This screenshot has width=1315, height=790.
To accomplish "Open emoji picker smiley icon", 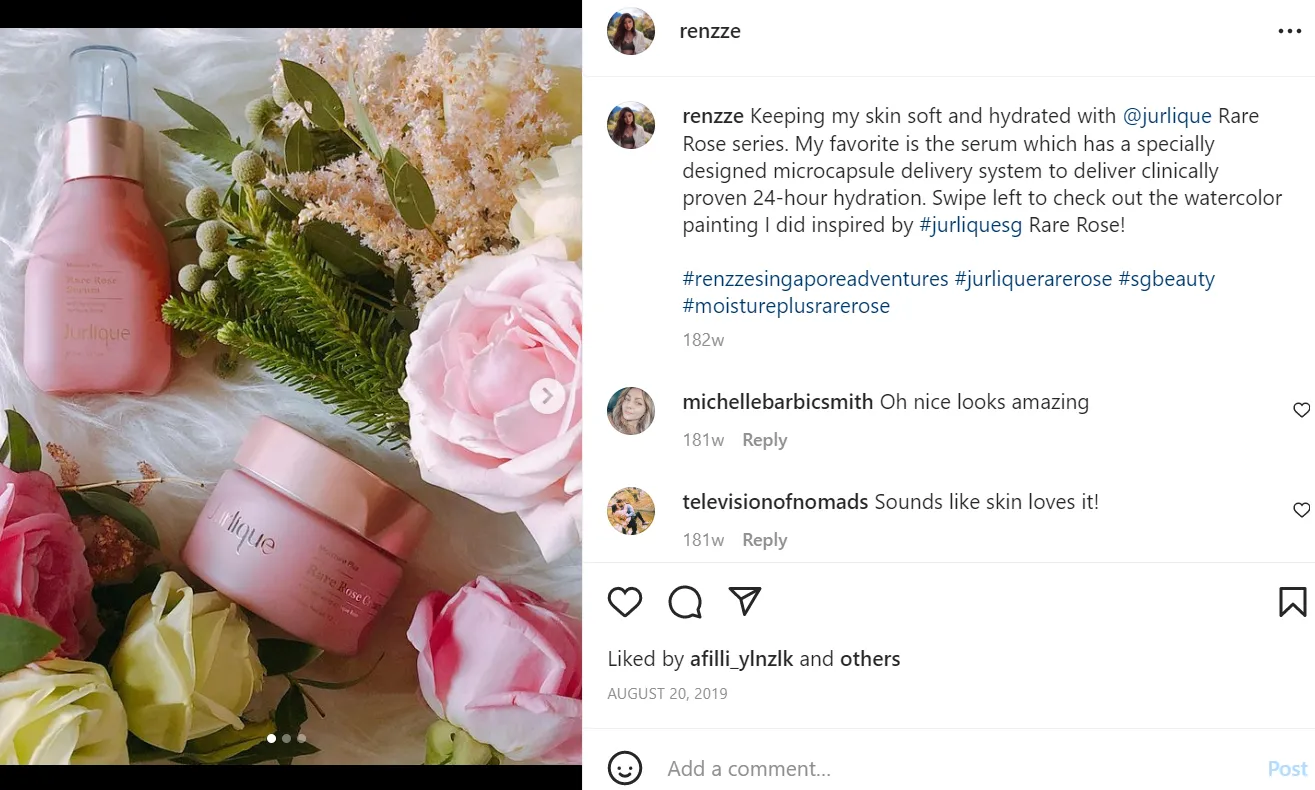I will [x=625, y=768].
